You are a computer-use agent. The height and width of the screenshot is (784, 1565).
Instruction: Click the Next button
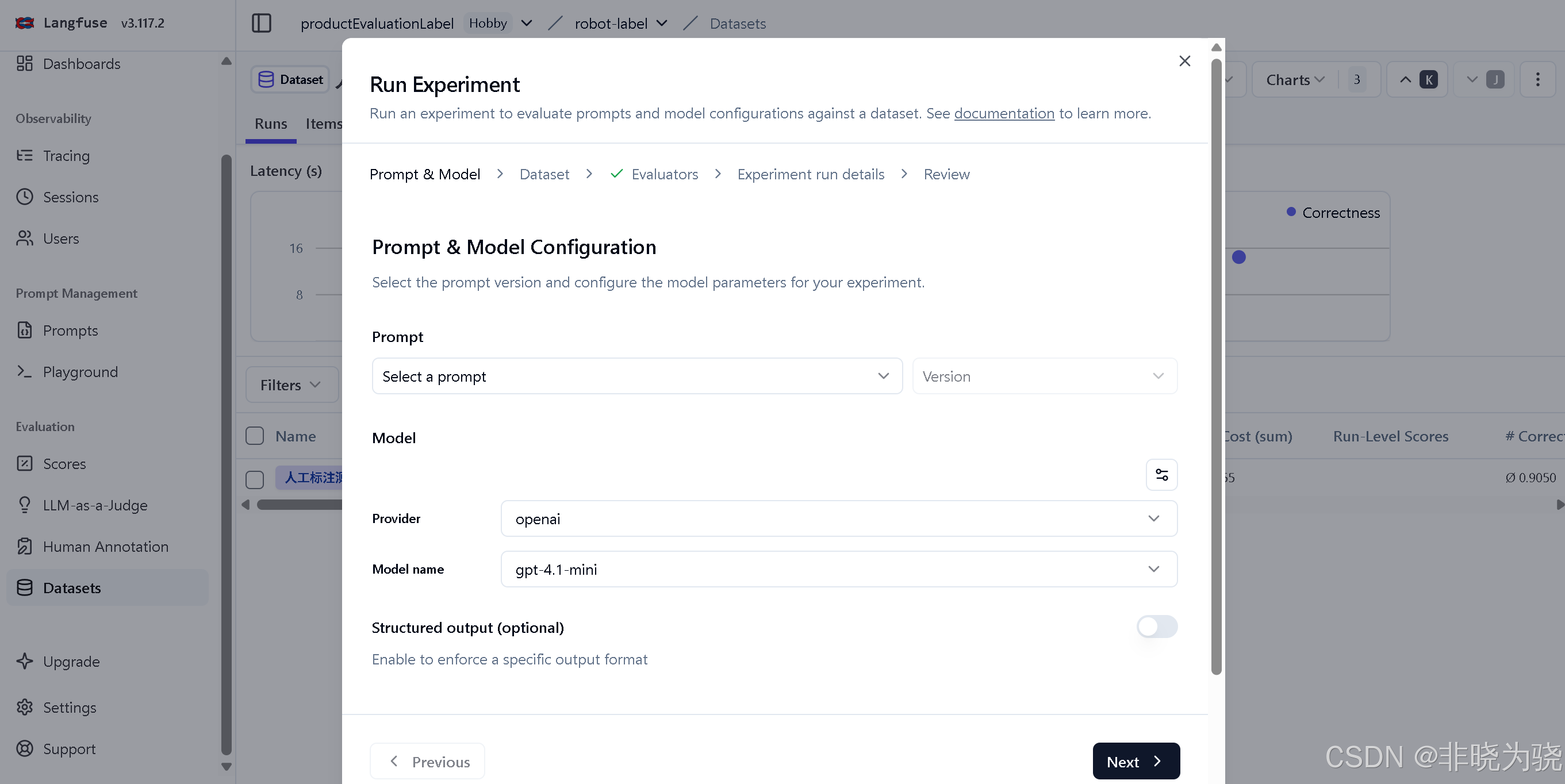point(1135,761)
